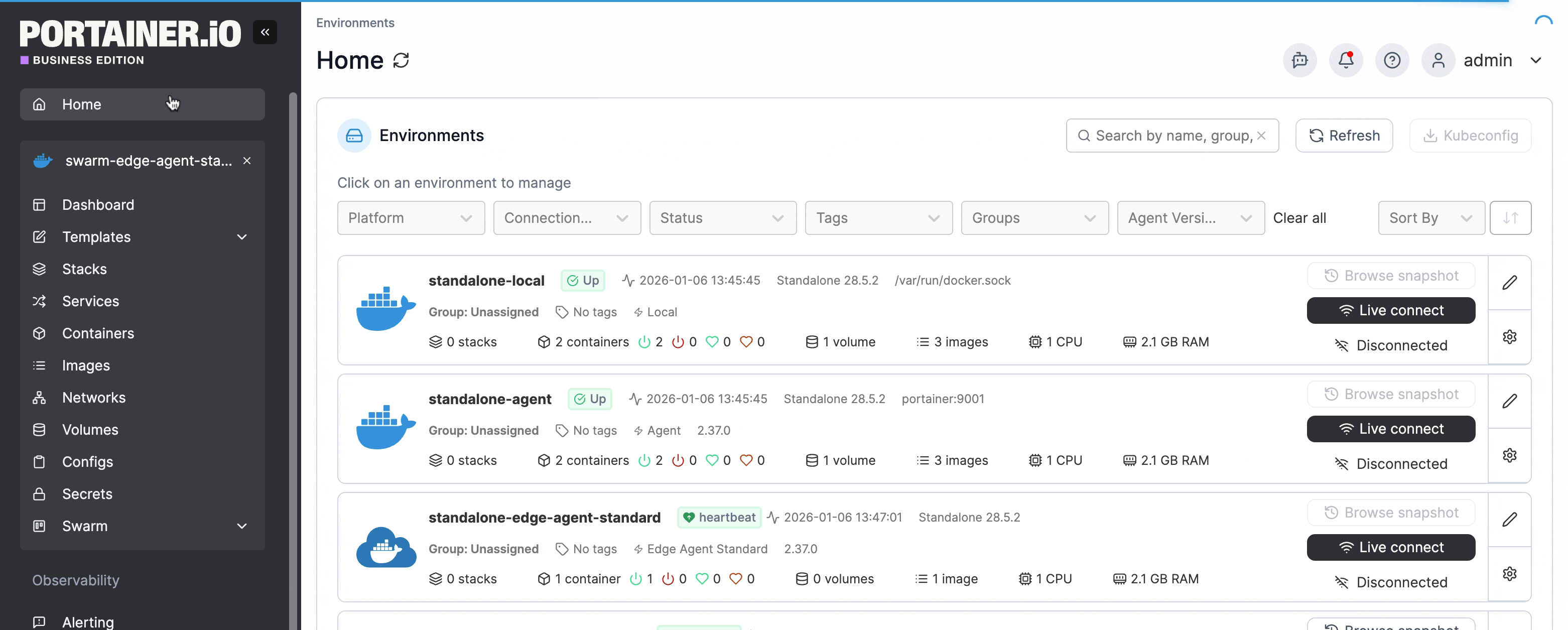Close the swarm-edge-agent environment in sidebar
The width and height of the screenshot is (1568, 630).
pos(247,161)
